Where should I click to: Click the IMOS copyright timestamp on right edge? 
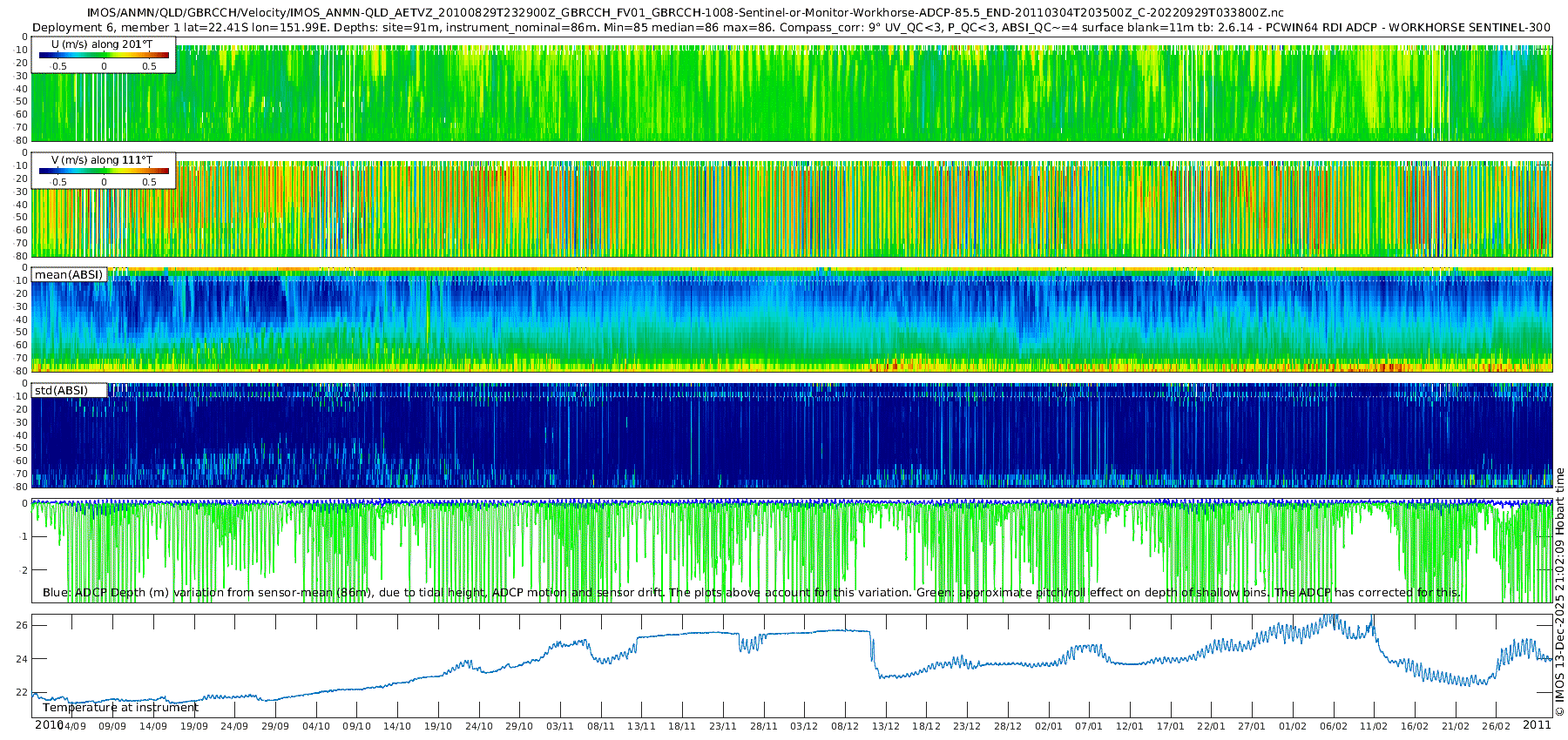pyautogui.click(x=1559, y=592)
